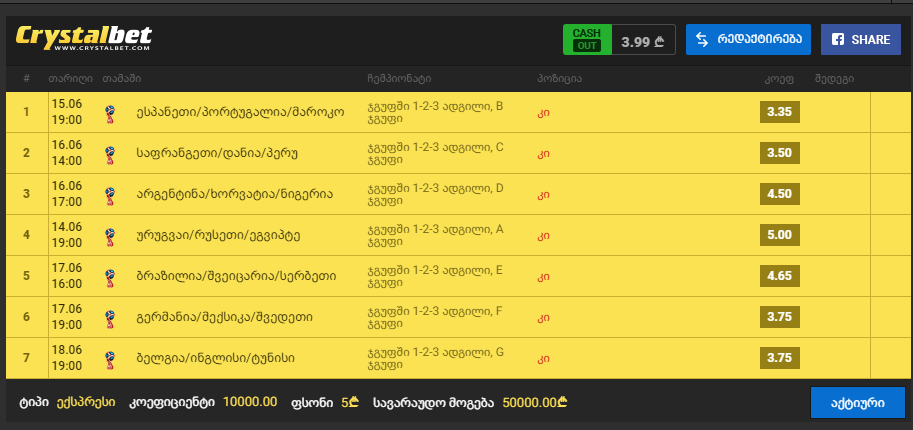Viewport: 913px width, 430px height.
Task: Click odds 3.75 in the გერმანია/მექსიკა/შვედეთი row
Action: coord(780,317)
